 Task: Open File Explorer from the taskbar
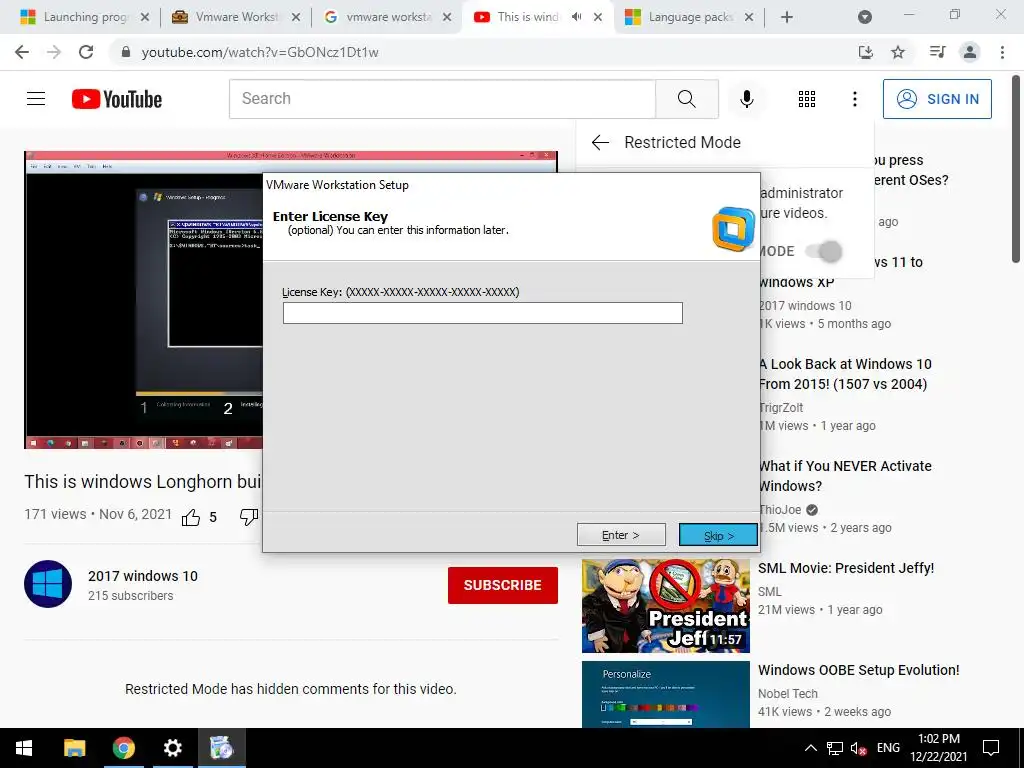pyautogui.click(x=74, y=748)
